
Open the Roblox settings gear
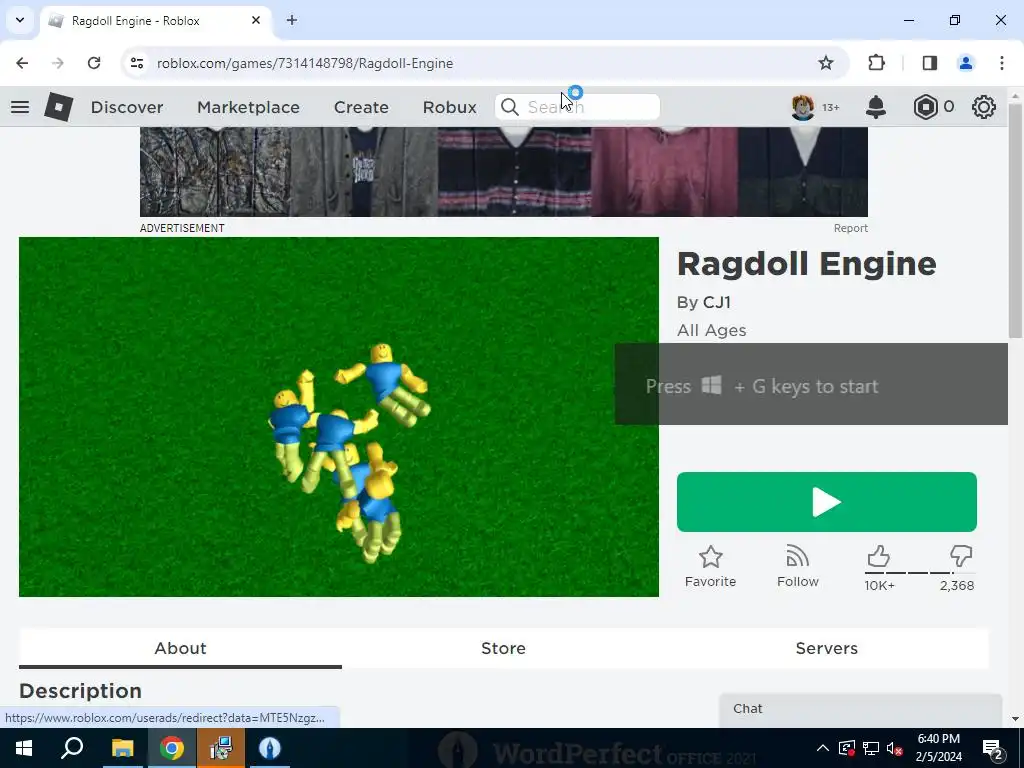[x=983, y=107]
